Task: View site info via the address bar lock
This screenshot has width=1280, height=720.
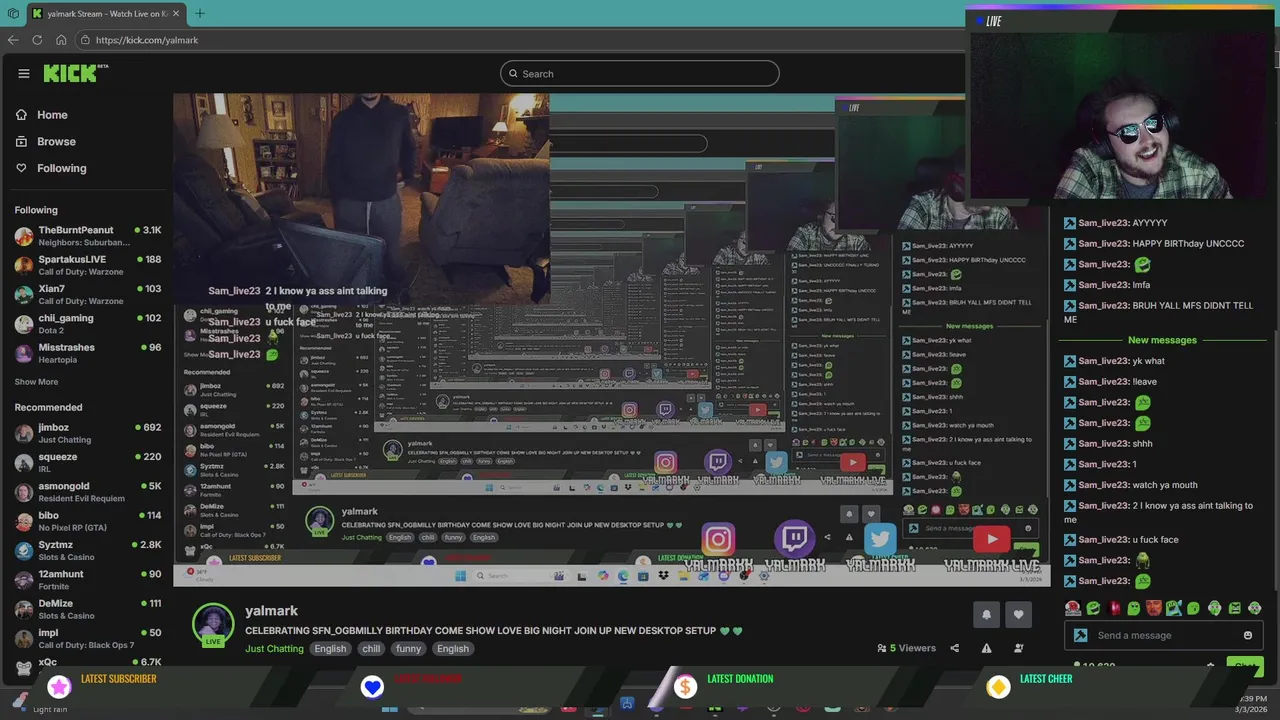Action: [x=86, y=40]
